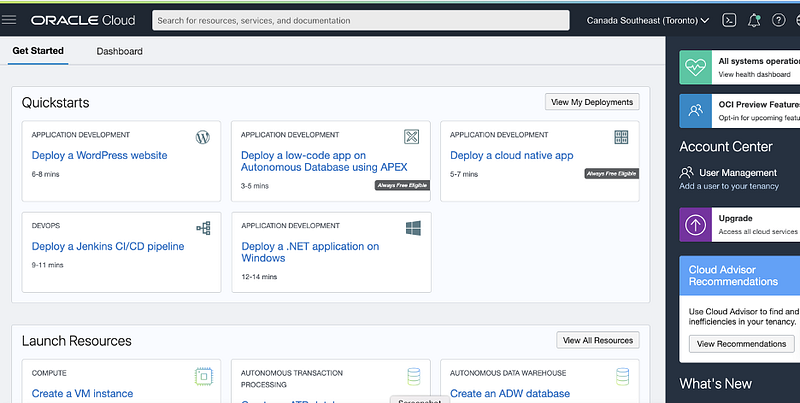Click the Oracle Cloud logo
This screenshot has width=800, height=403.
83,20
